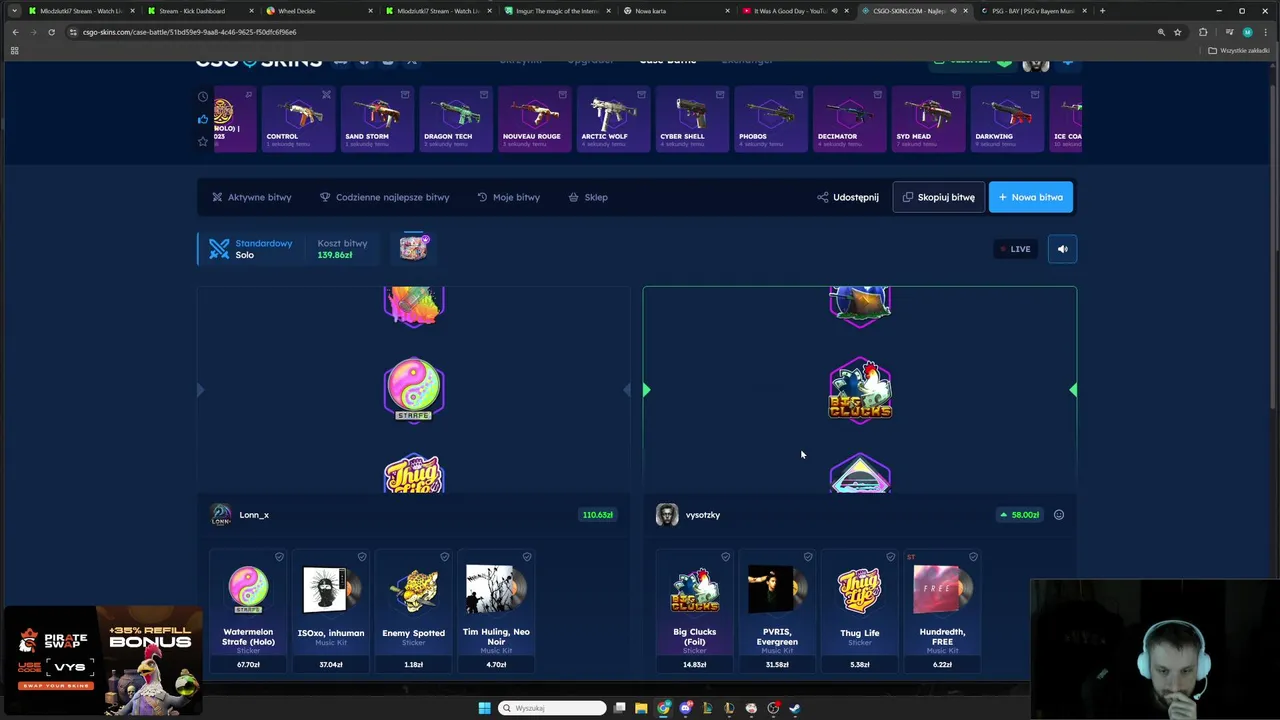Select the Watermelon Strafe (Holo) item card
Image resolution: width=1280 pixels, height=720 pixels.
[x=248, y=610]
